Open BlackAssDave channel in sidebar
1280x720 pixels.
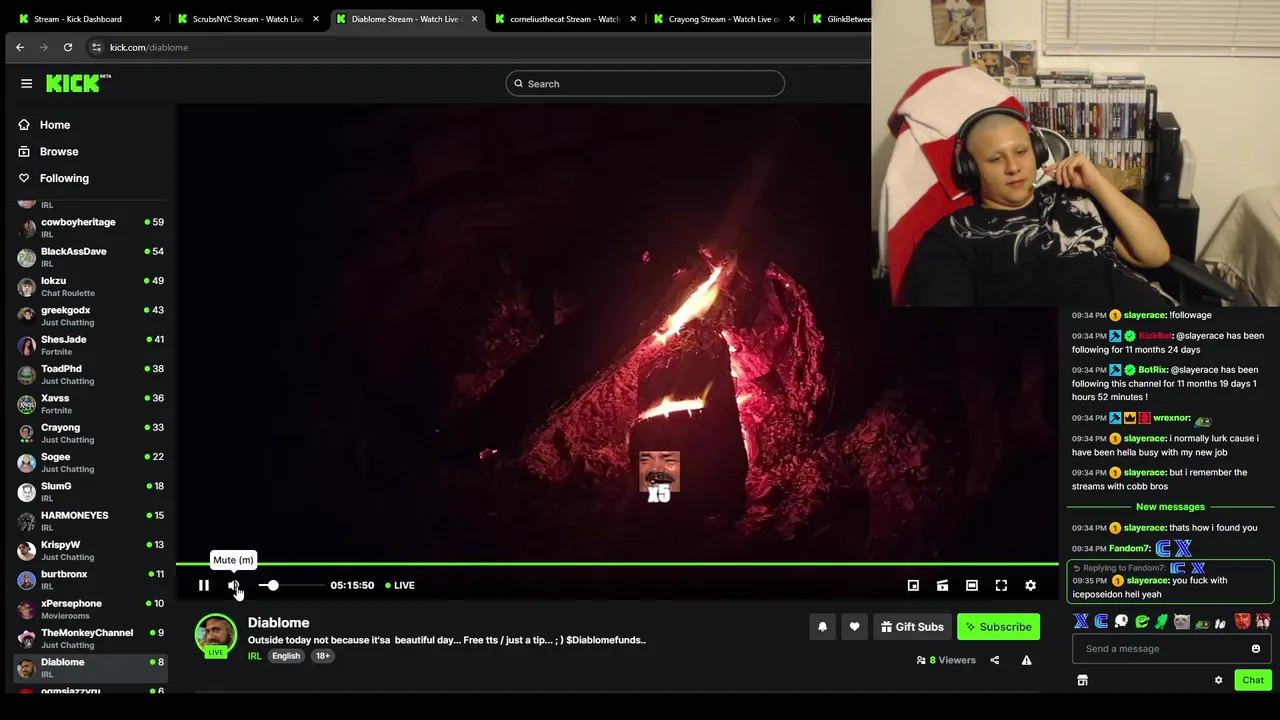tap(90, 256)
